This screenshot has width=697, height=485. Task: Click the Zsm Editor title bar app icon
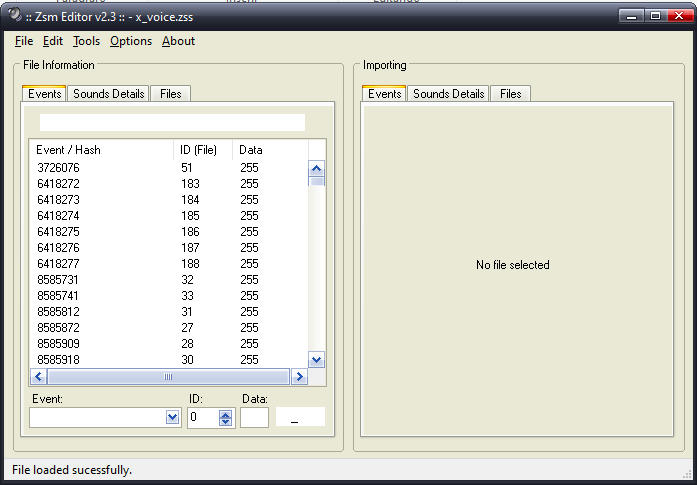pos(15,15)
